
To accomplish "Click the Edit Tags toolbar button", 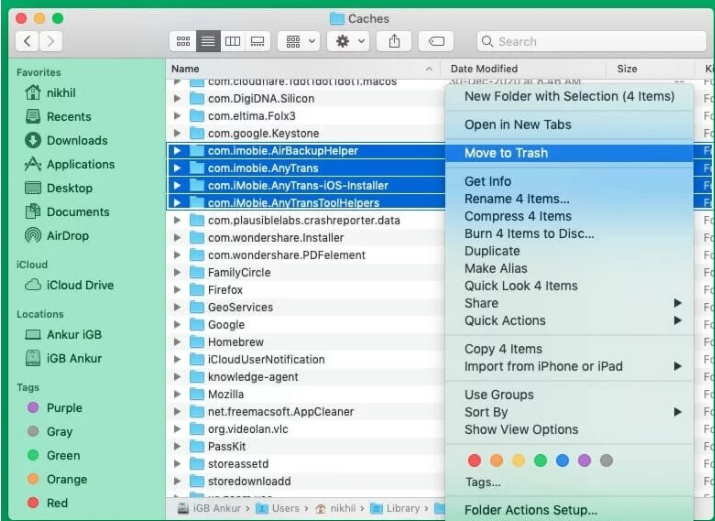I will point(436,41).
